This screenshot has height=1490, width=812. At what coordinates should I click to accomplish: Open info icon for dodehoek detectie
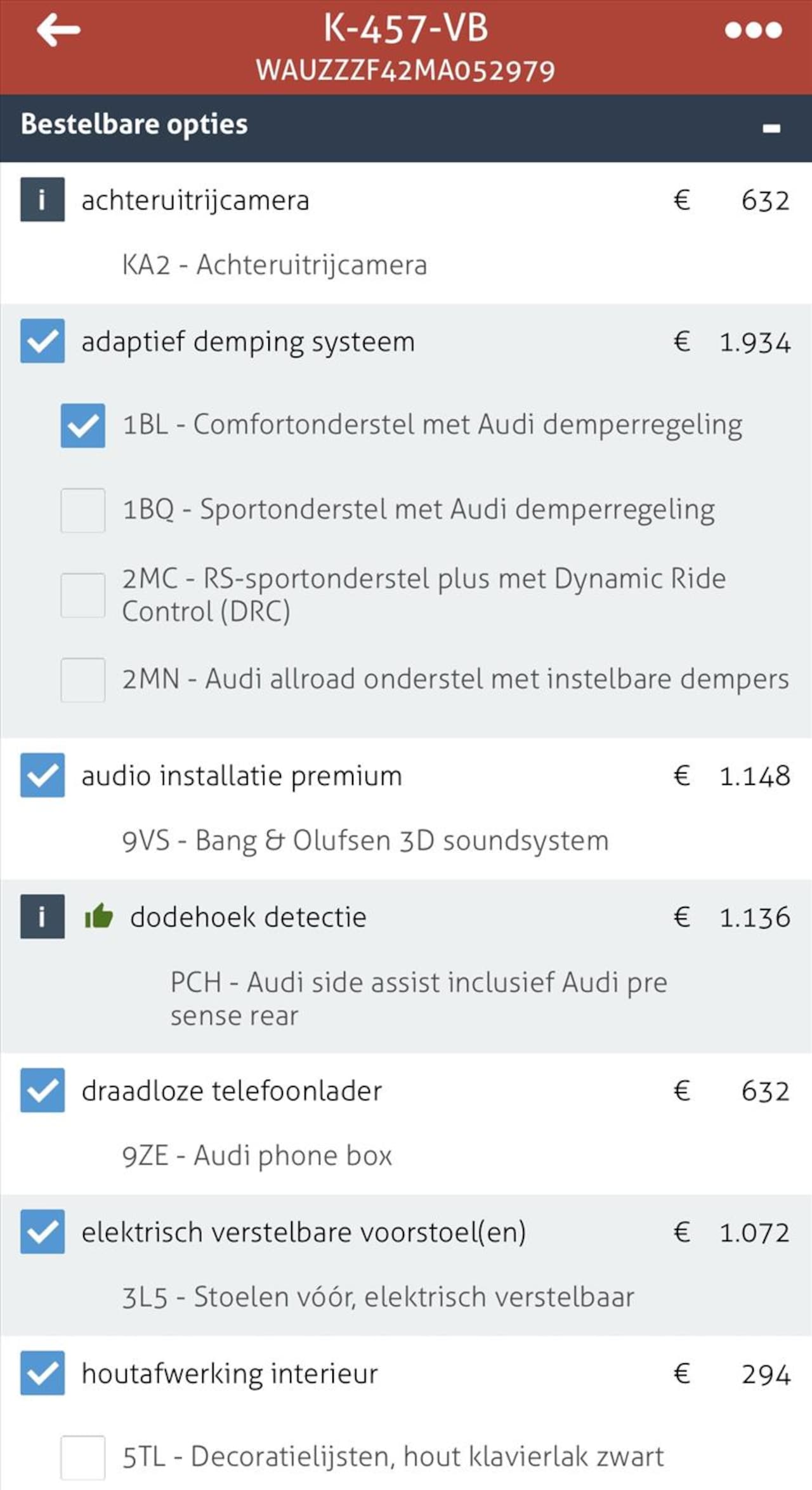tap(43, 916)
